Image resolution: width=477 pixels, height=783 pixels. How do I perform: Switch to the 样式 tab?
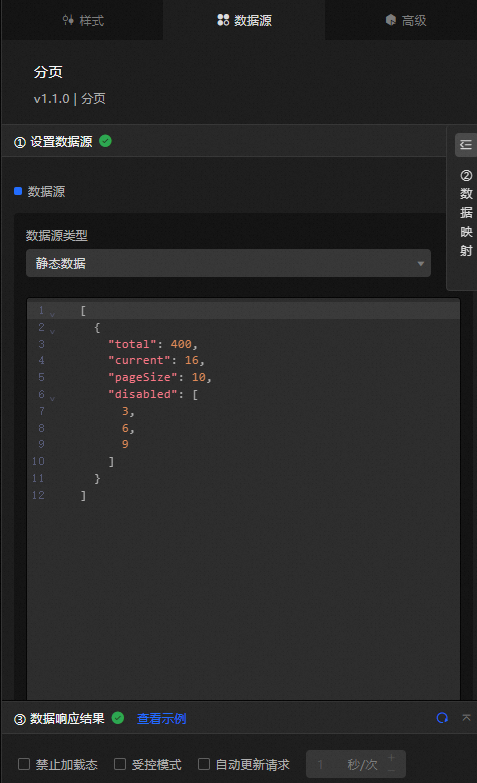(83, 20)
